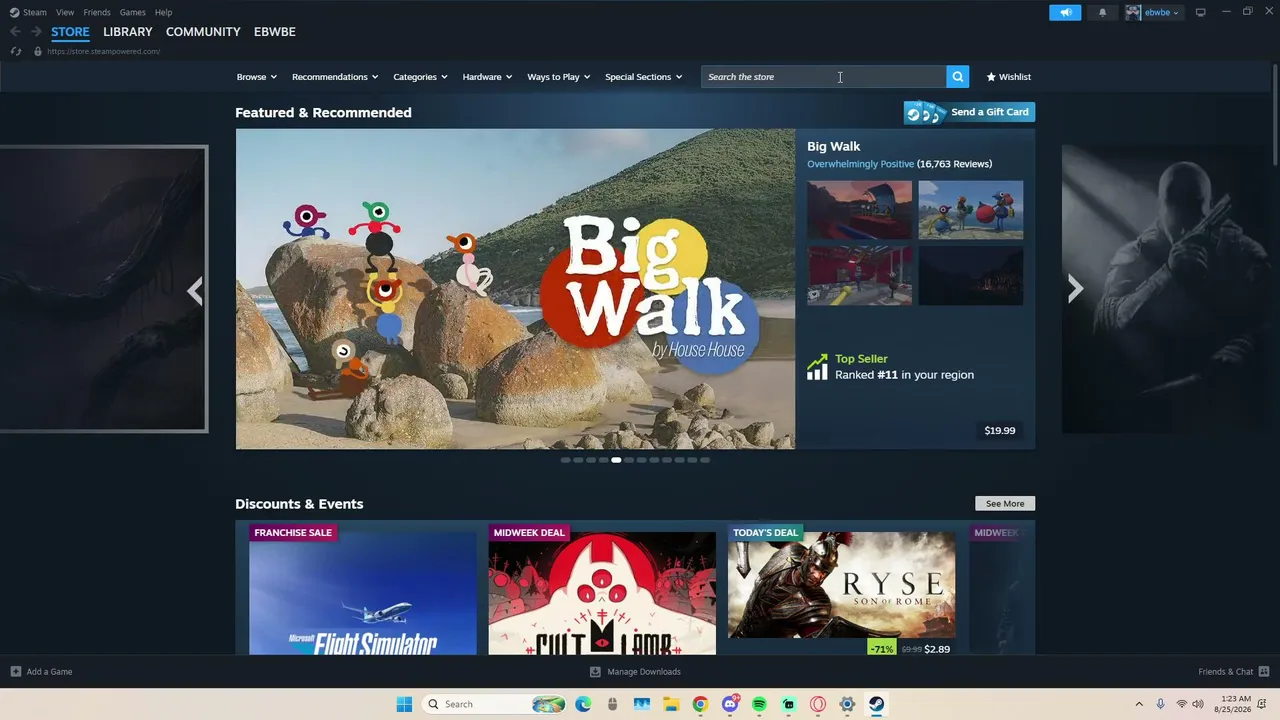
Task: Open the Windows Start menu
Action: click(x=404, y=704)
